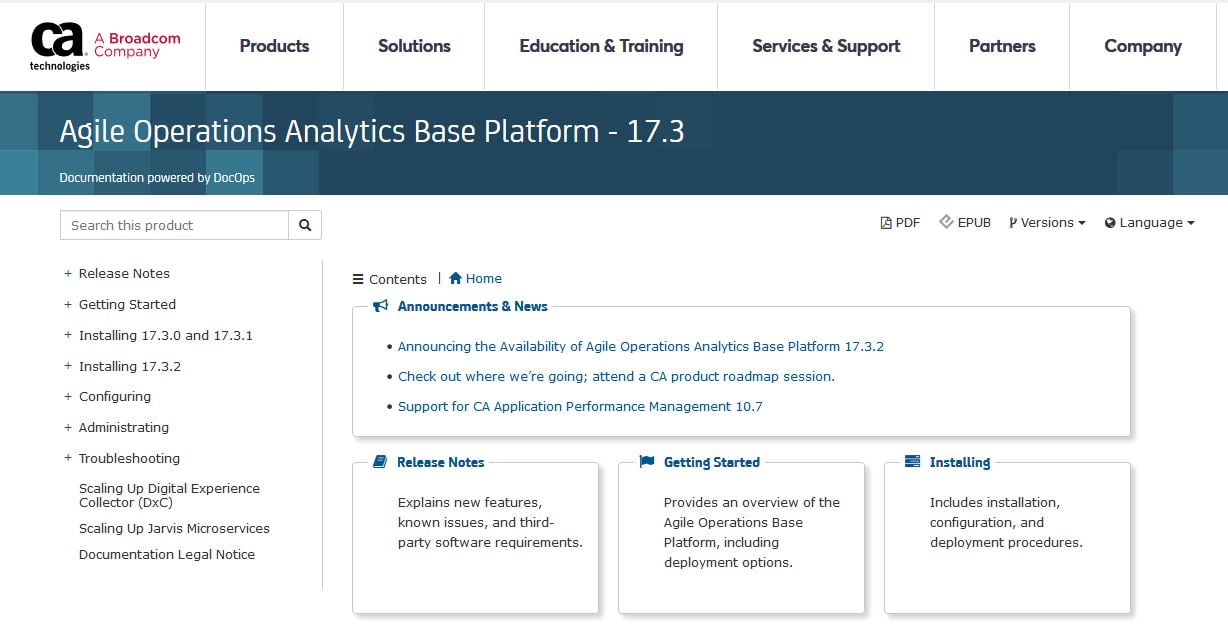
Task: Go to Home breadcrumb
Action: [x=476, y=279]
